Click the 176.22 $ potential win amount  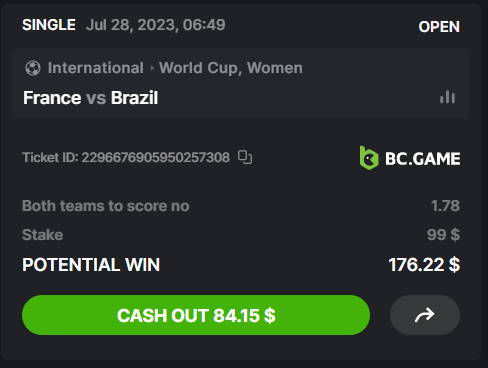tap(424, 265)
